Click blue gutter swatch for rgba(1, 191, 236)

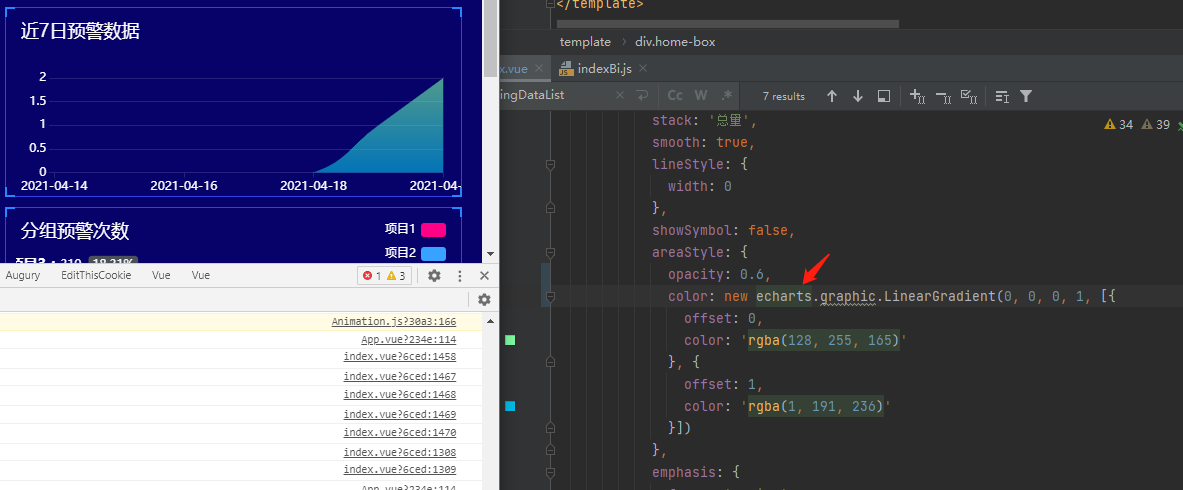(x=510, y=406)
